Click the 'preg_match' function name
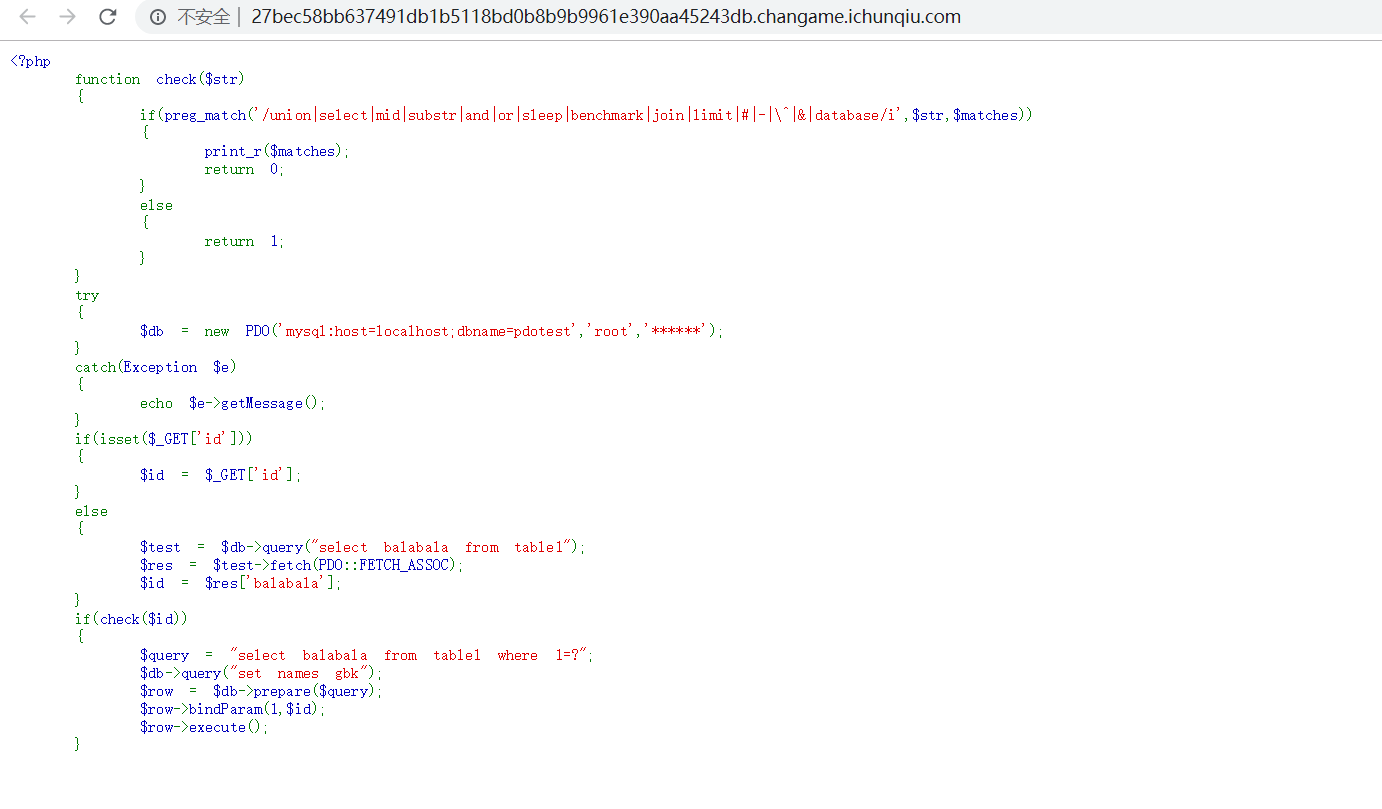Viewport: 1382px width, 809px height. point(205,115)
